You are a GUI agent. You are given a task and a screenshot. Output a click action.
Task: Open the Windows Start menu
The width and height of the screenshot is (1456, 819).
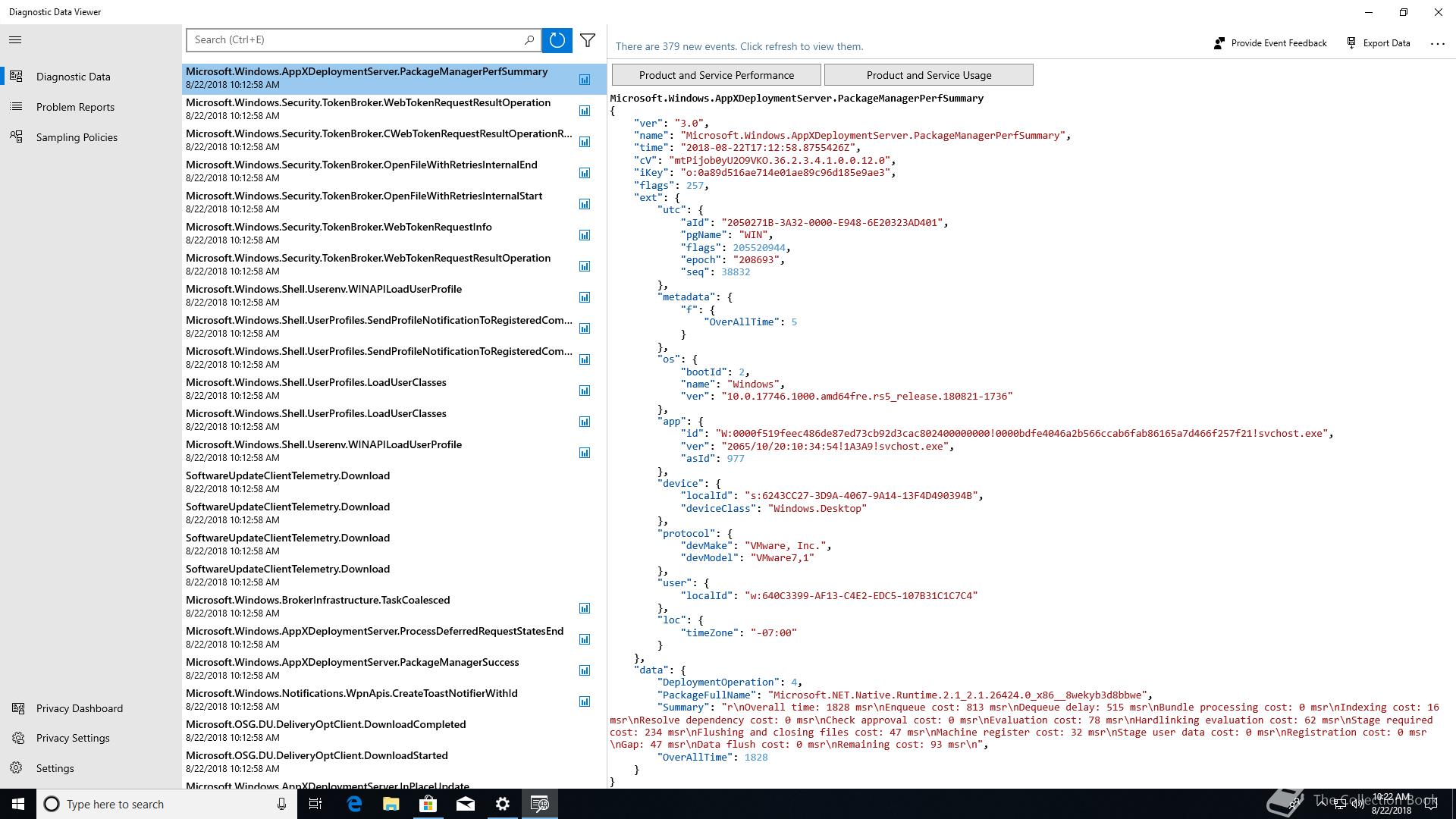[x=18, y=804]
